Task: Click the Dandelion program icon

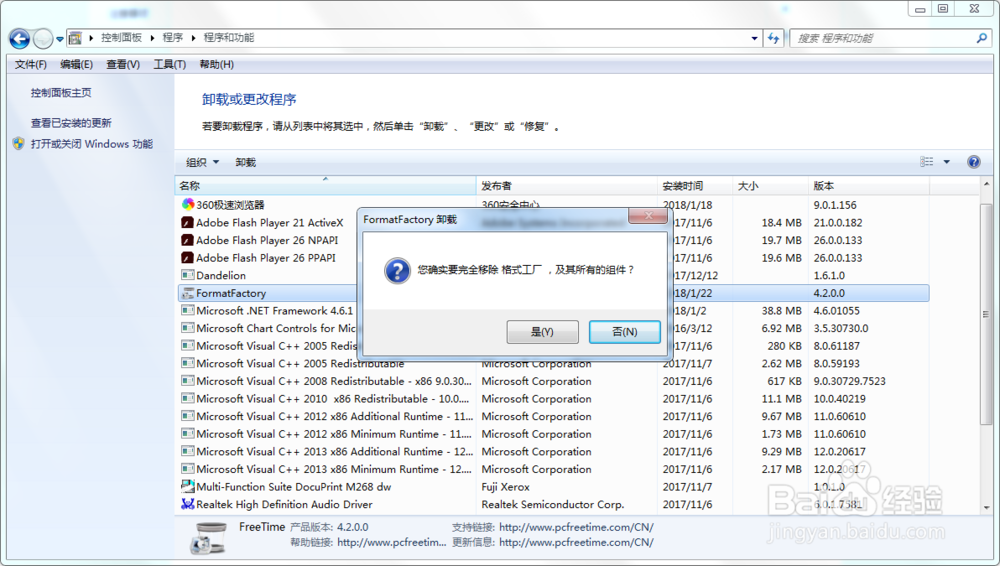Action: click(188, 275)
